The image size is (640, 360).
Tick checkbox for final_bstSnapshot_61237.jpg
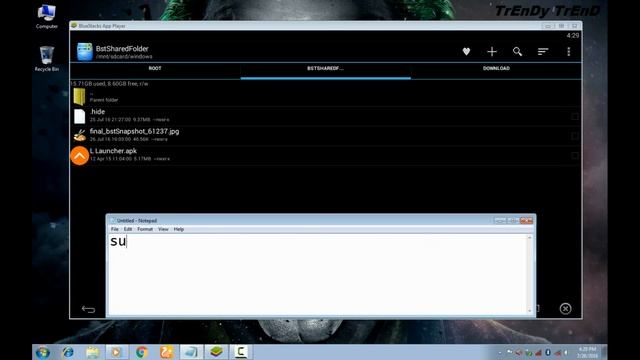575,136
